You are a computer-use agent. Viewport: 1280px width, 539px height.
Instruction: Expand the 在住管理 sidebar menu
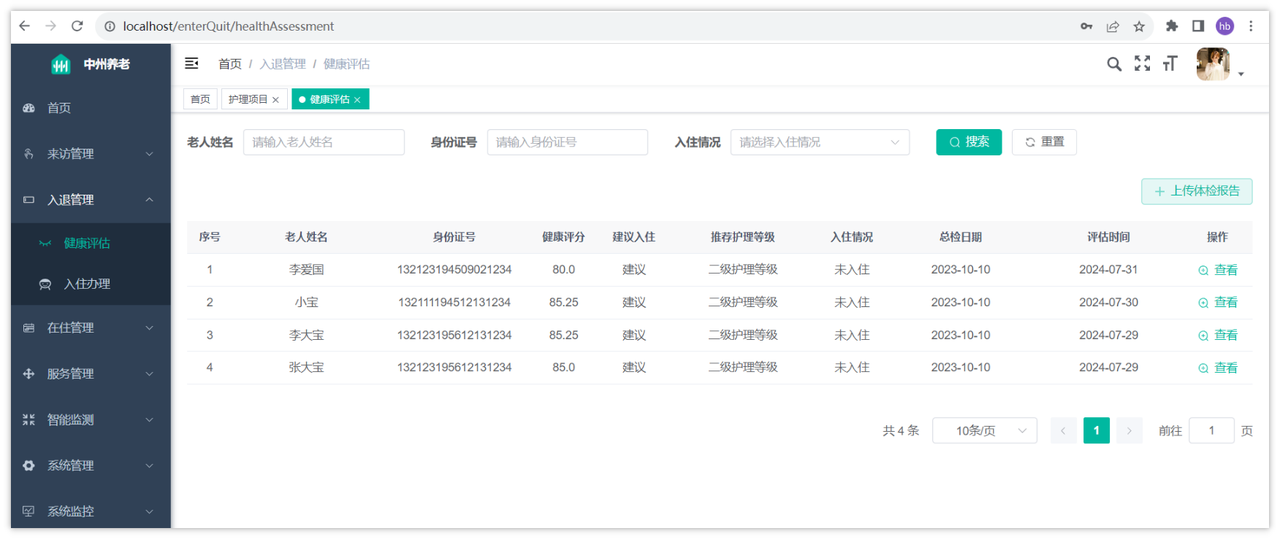[x=91, y=328]
